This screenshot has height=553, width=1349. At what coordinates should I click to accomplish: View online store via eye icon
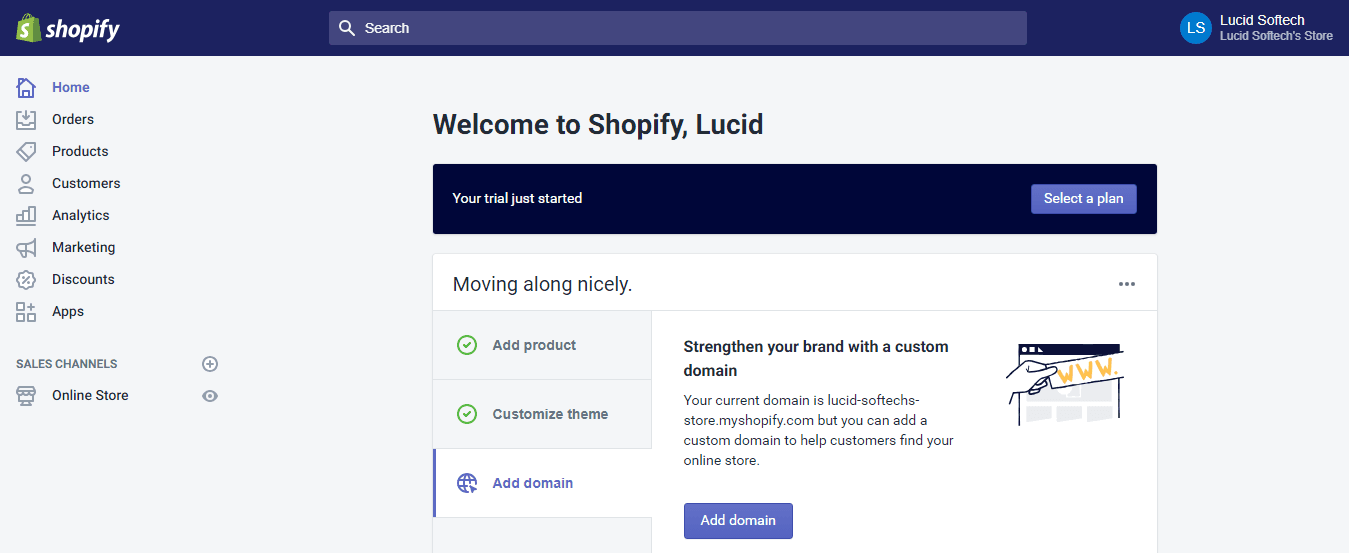coord(210,396)
